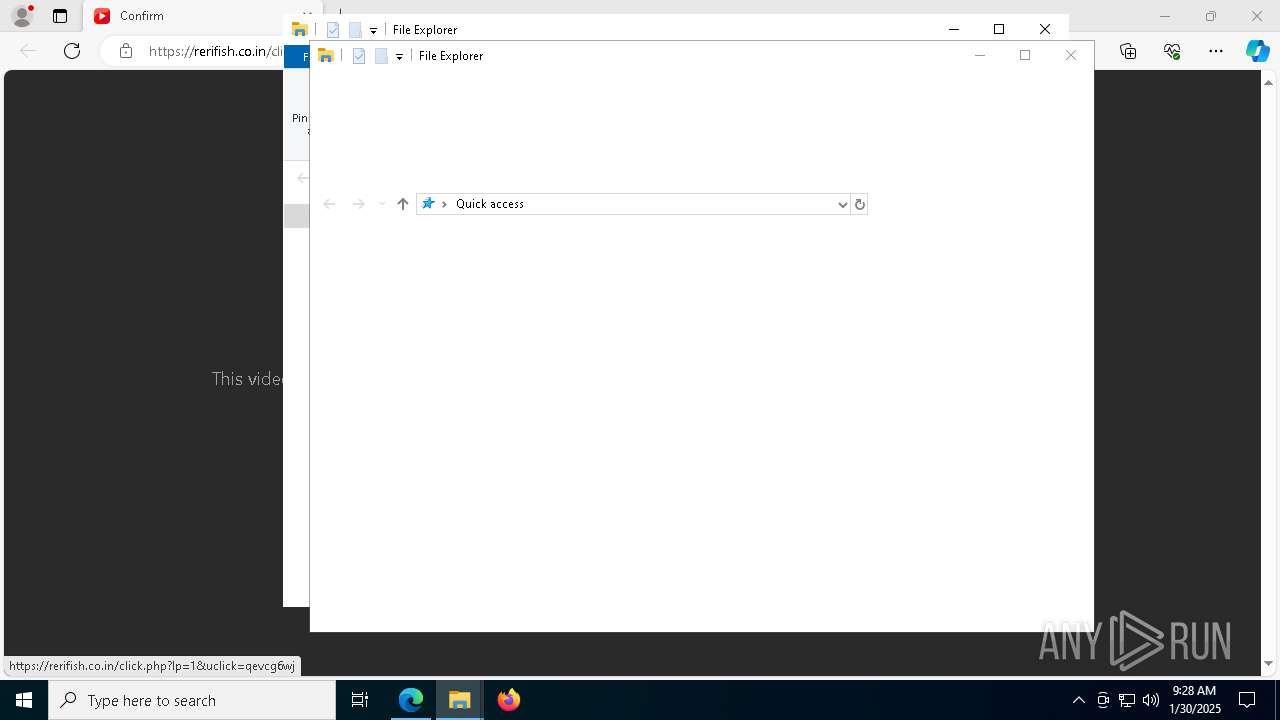Click Back arrow in front File Explorer

point(329,204)
